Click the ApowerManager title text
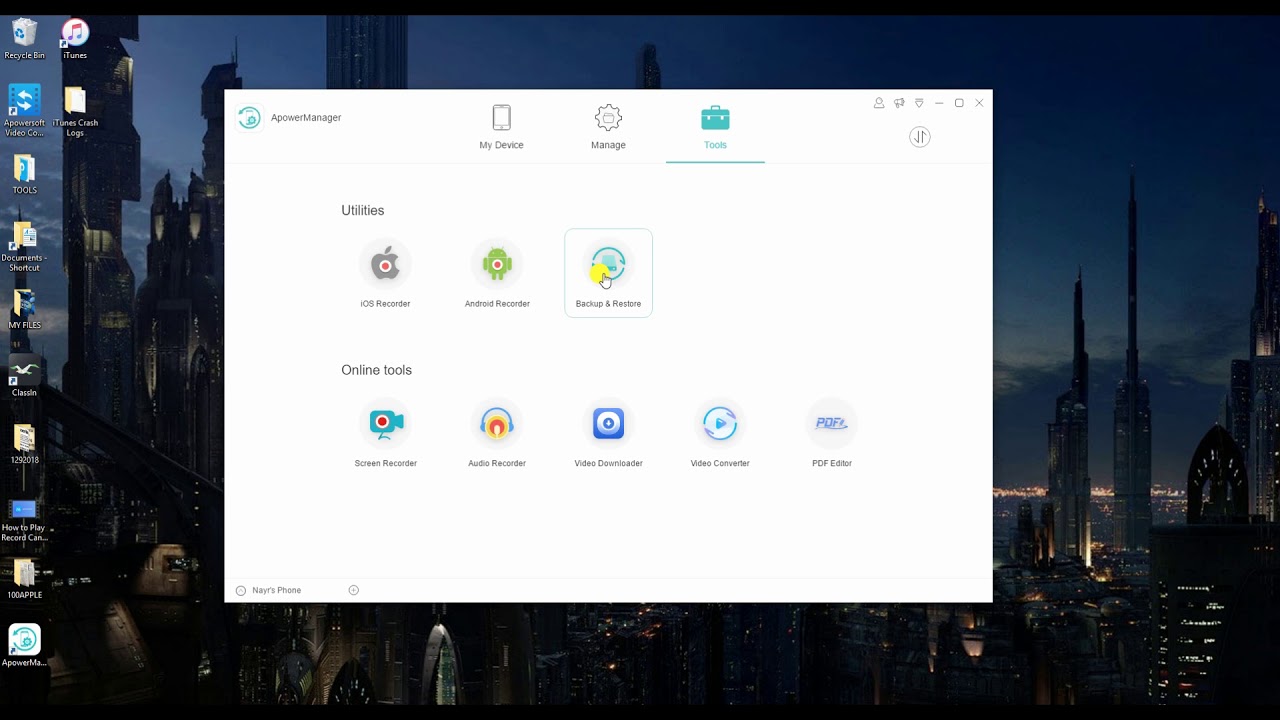The height and width of the screenshot is (720, 1280). coord(306,117)
